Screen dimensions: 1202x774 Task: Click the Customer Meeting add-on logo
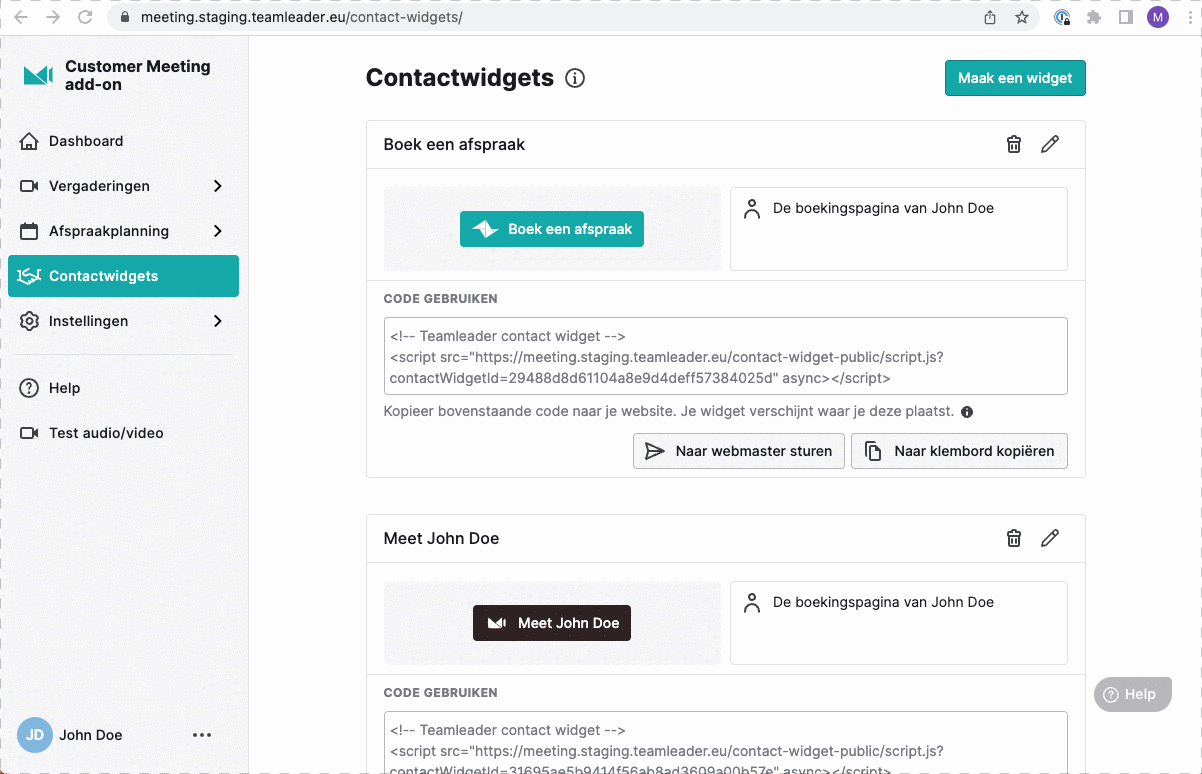tap(38, 76)
